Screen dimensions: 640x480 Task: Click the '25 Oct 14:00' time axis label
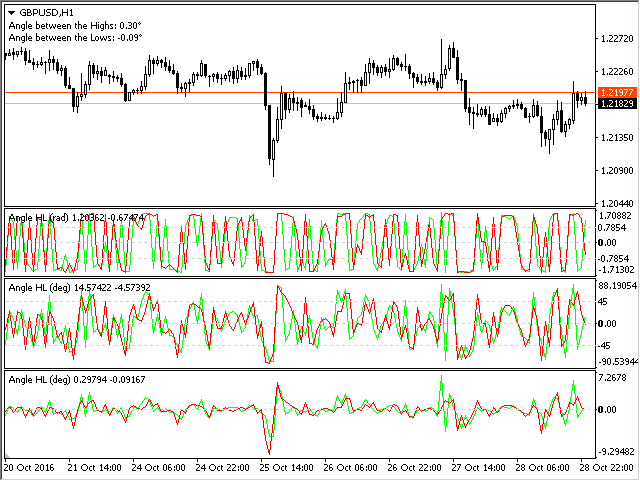click(x=286, y=467)
